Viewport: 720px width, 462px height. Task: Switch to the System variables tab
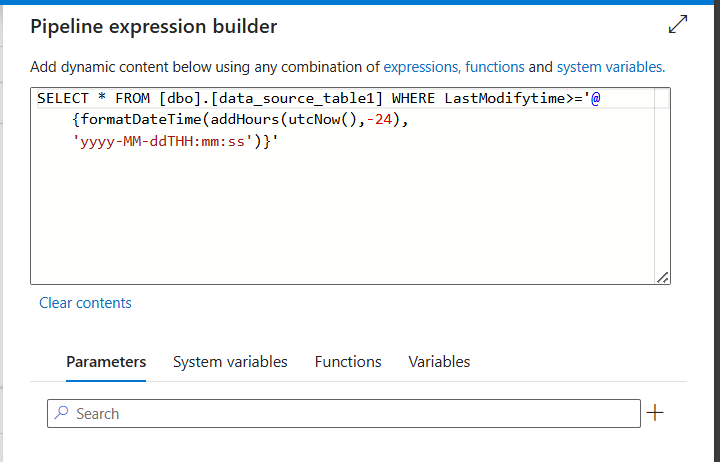(230, 361)
